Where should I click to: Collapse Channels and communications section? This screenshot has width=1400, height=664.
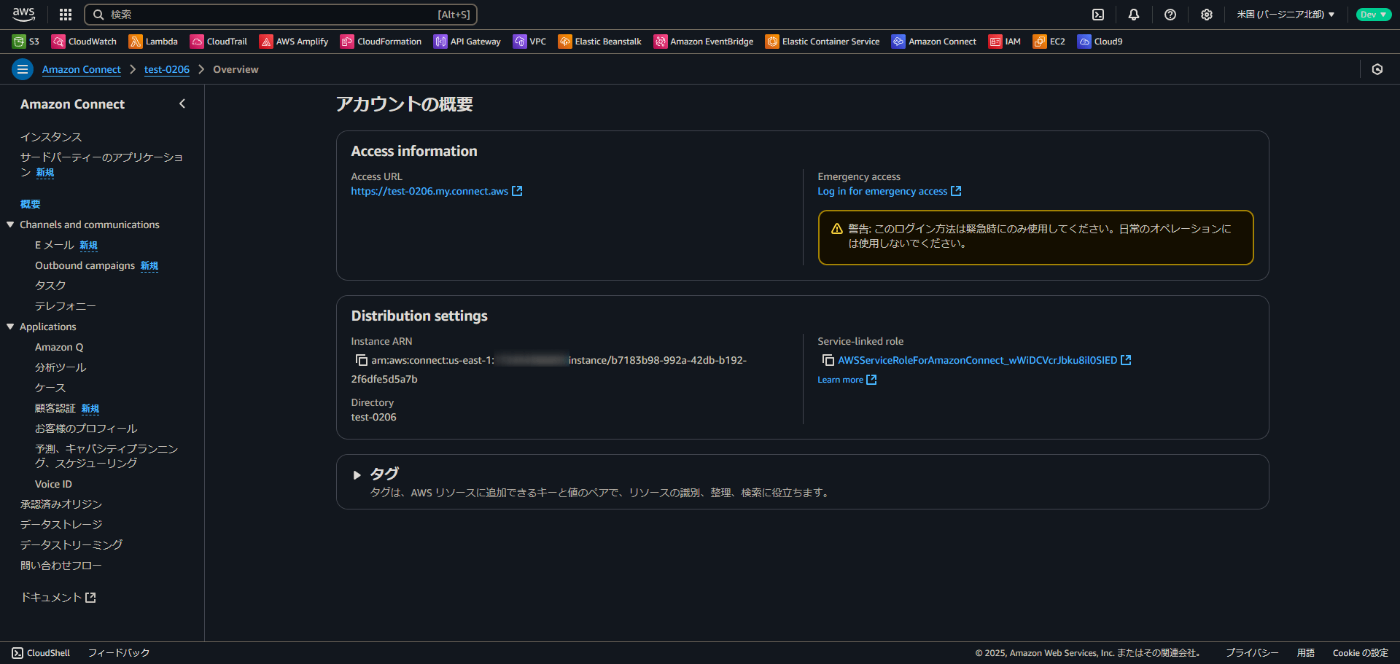tap(10, 225)
